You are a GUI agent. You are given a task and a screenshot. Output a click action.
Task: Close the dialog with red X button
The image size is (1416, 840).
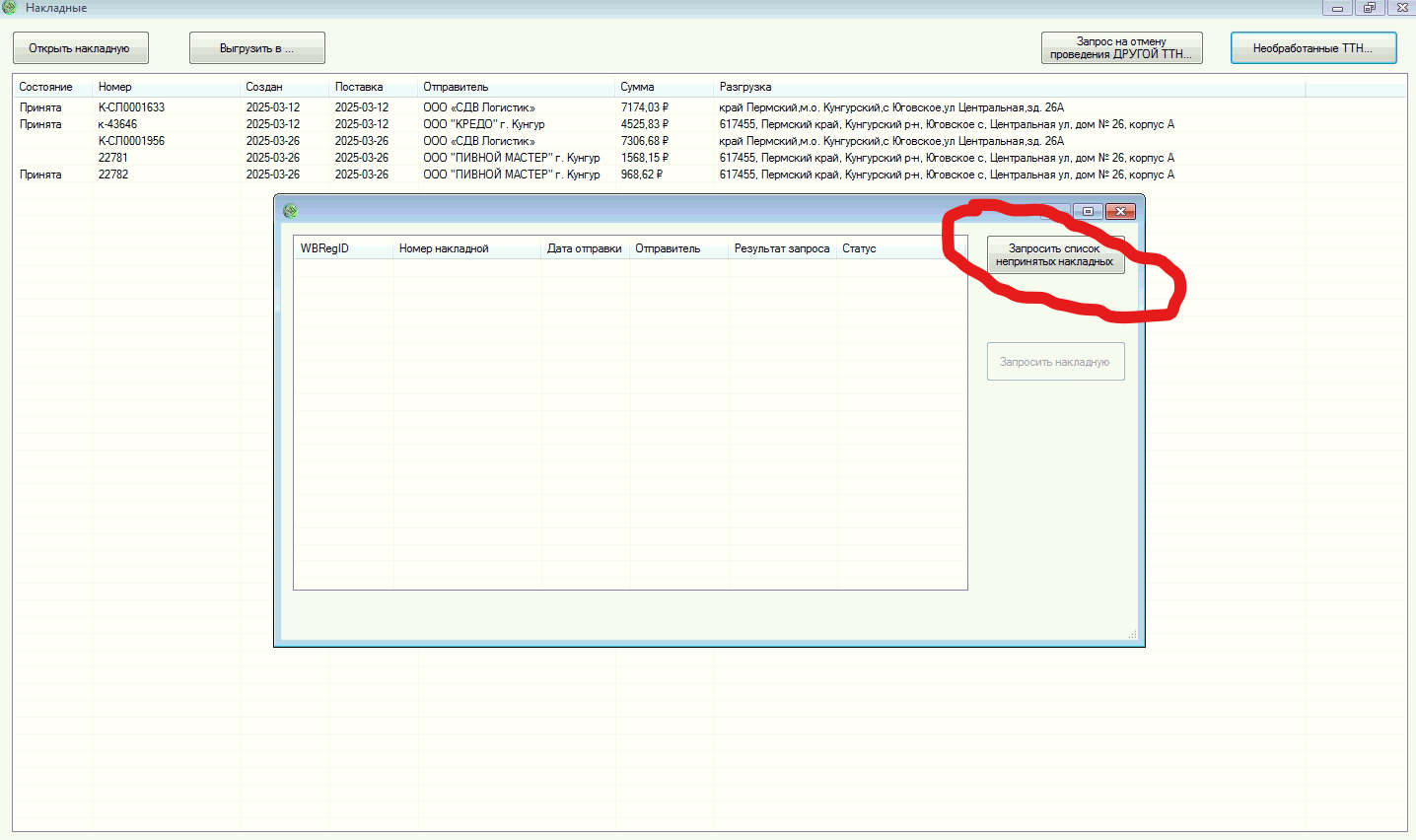1120,212
